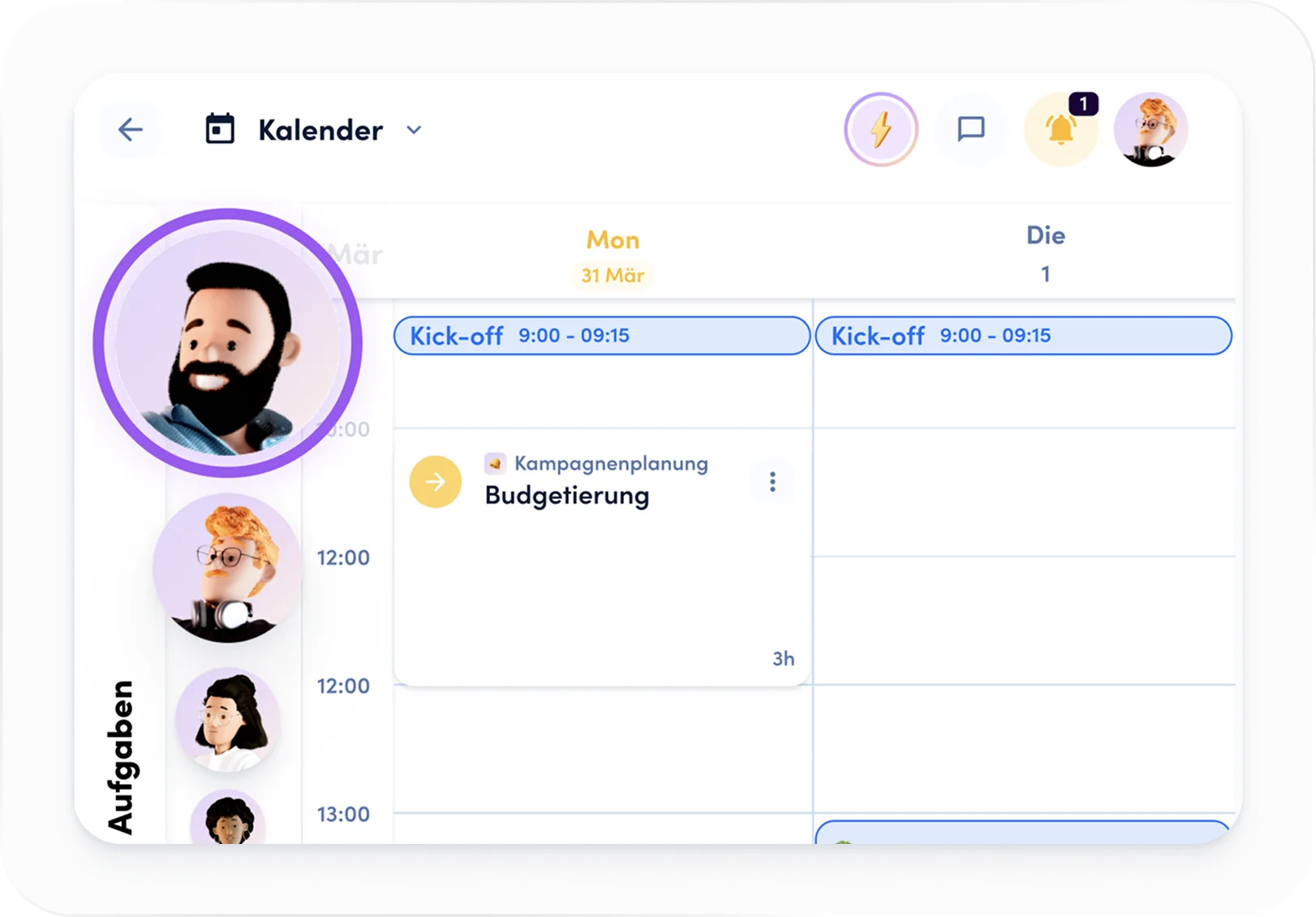Select the Mon 31 Mär column header
Screen dimensions: 1316x917
613,256
